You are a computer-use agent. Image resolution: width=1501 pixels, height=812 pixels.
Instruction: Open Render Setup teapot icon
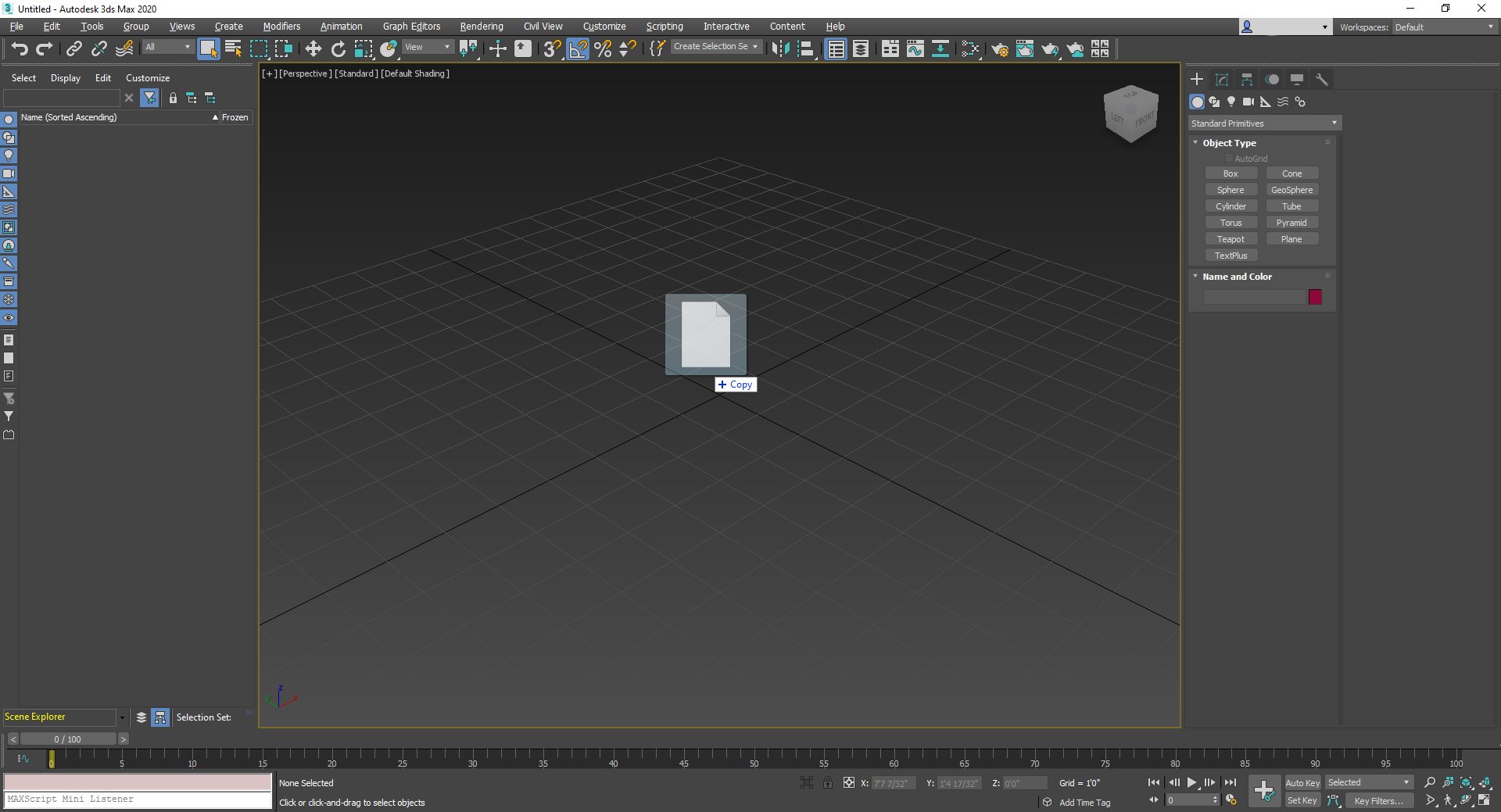point(999,49)
